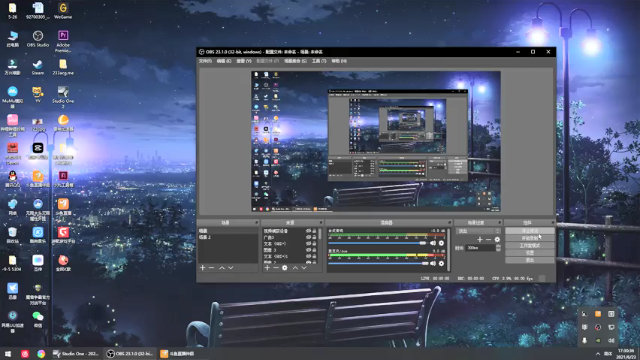Move selected source up with the chevron

click(x=295, y=268)
